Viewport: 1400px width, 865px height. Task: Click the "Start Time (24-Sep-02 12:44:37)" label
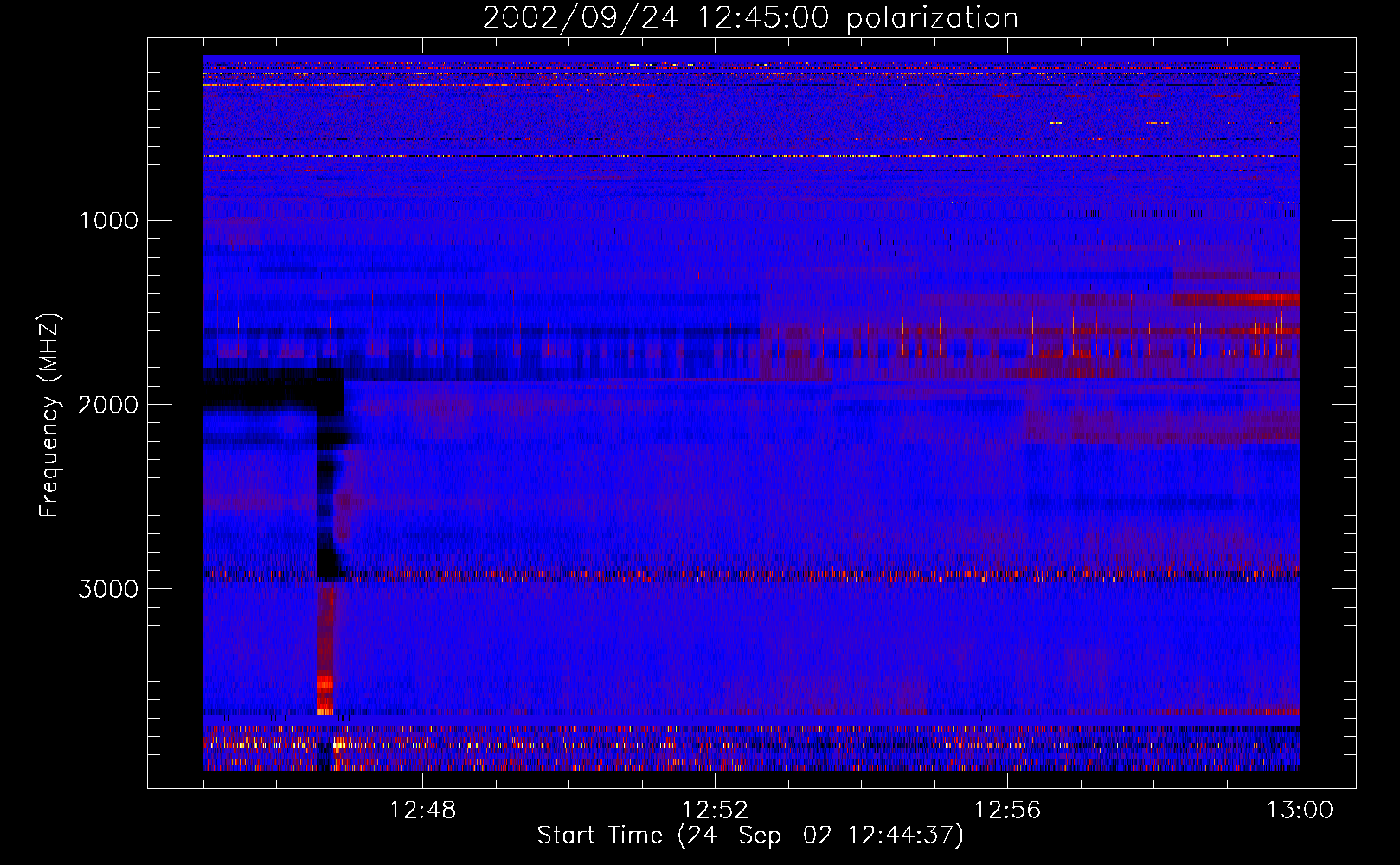[x=750, y=836]
